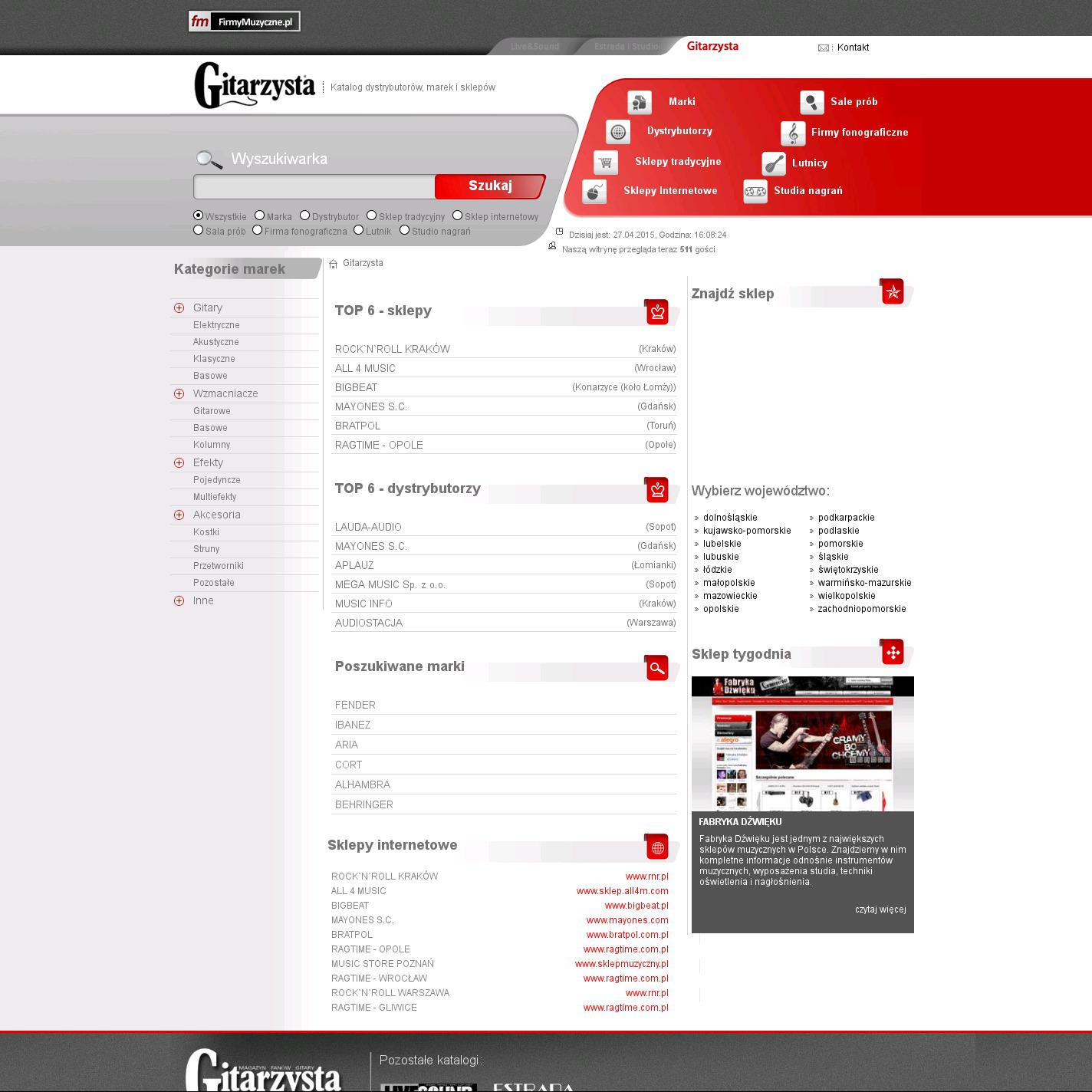
Task: Open LAUDA-AUDIO distributor entry
Action: pos(368,527)
